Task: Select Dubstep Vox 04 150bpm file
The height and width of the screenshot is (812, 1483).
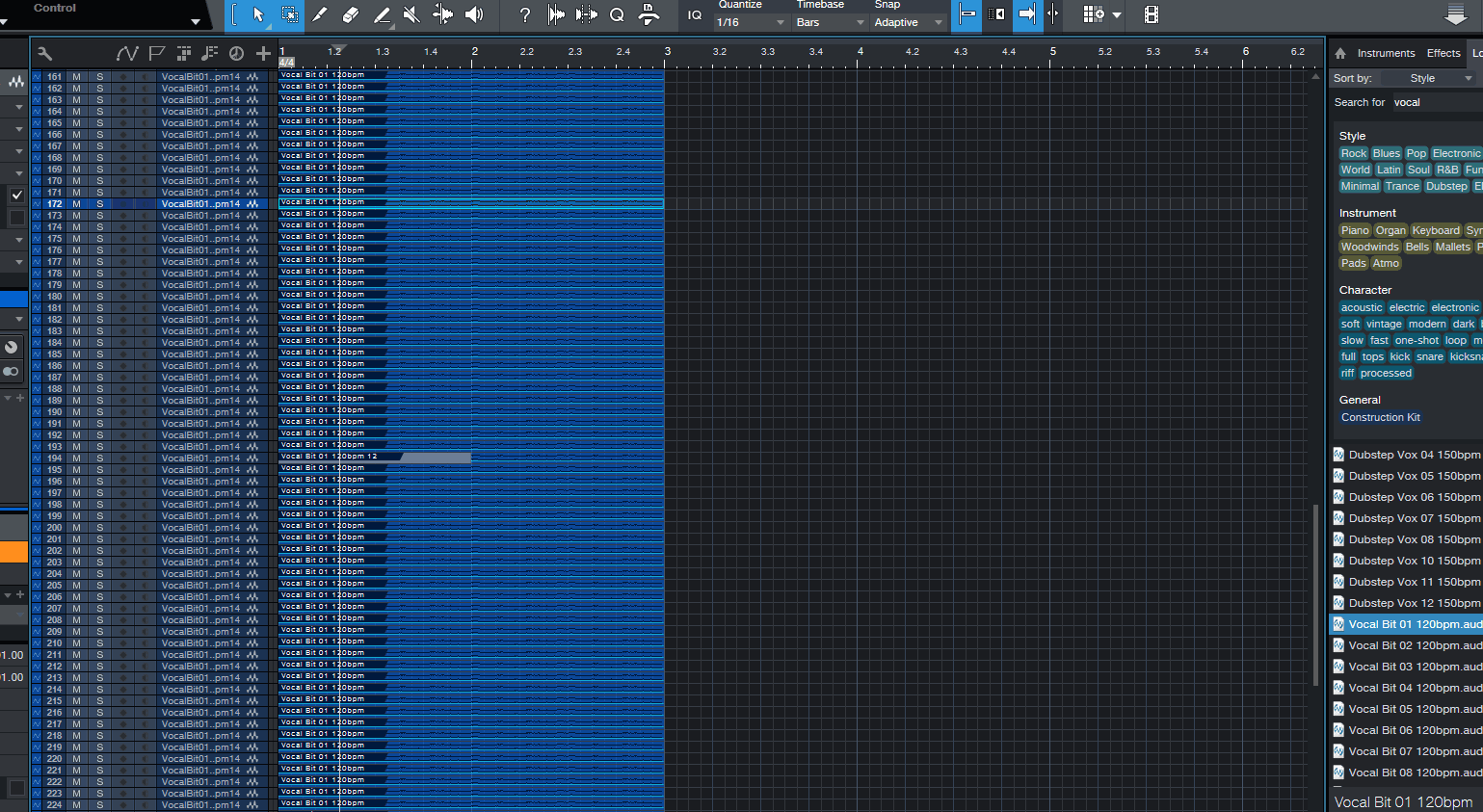Action: [1407, 455]
